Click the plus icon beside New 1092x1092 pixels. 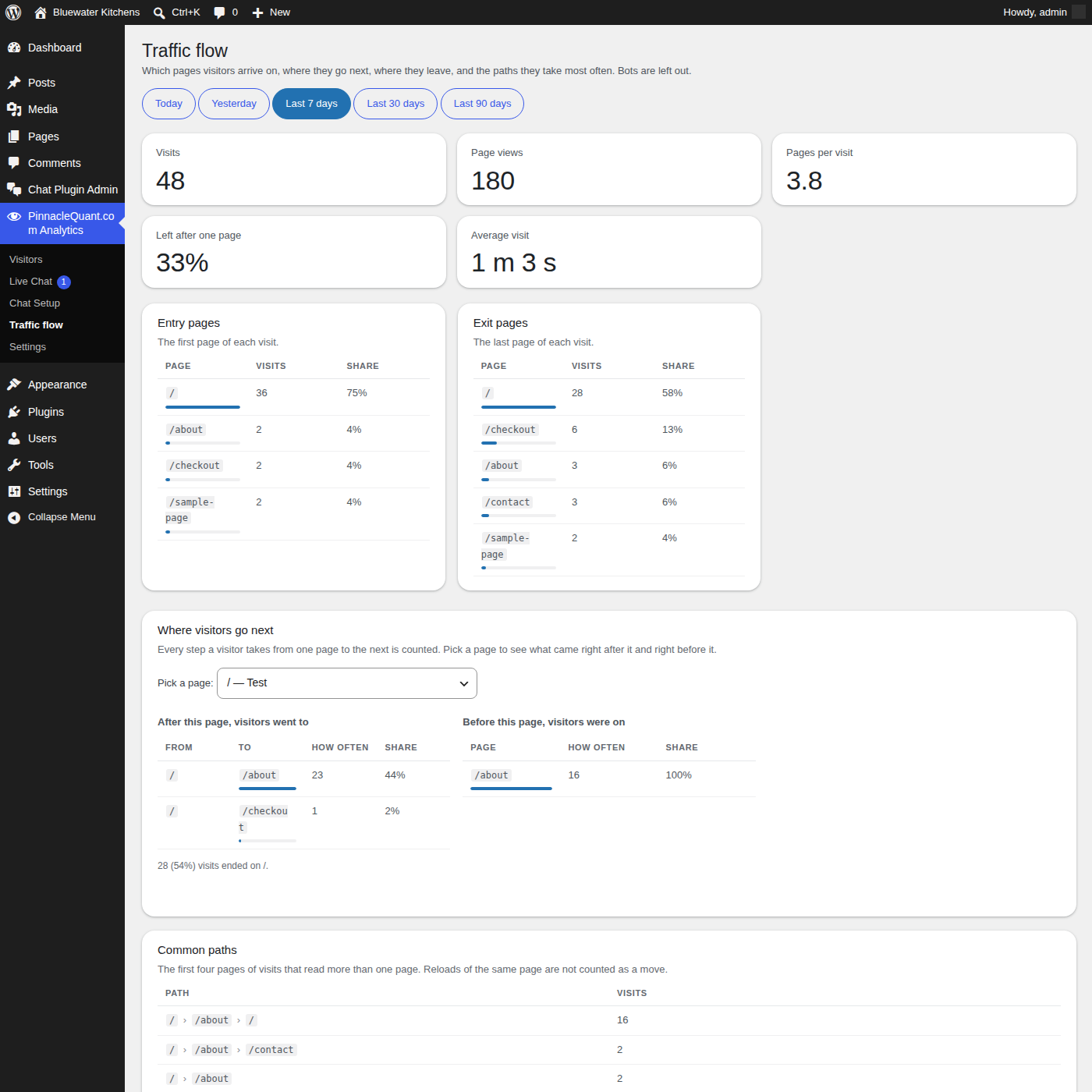coord(257,12)
